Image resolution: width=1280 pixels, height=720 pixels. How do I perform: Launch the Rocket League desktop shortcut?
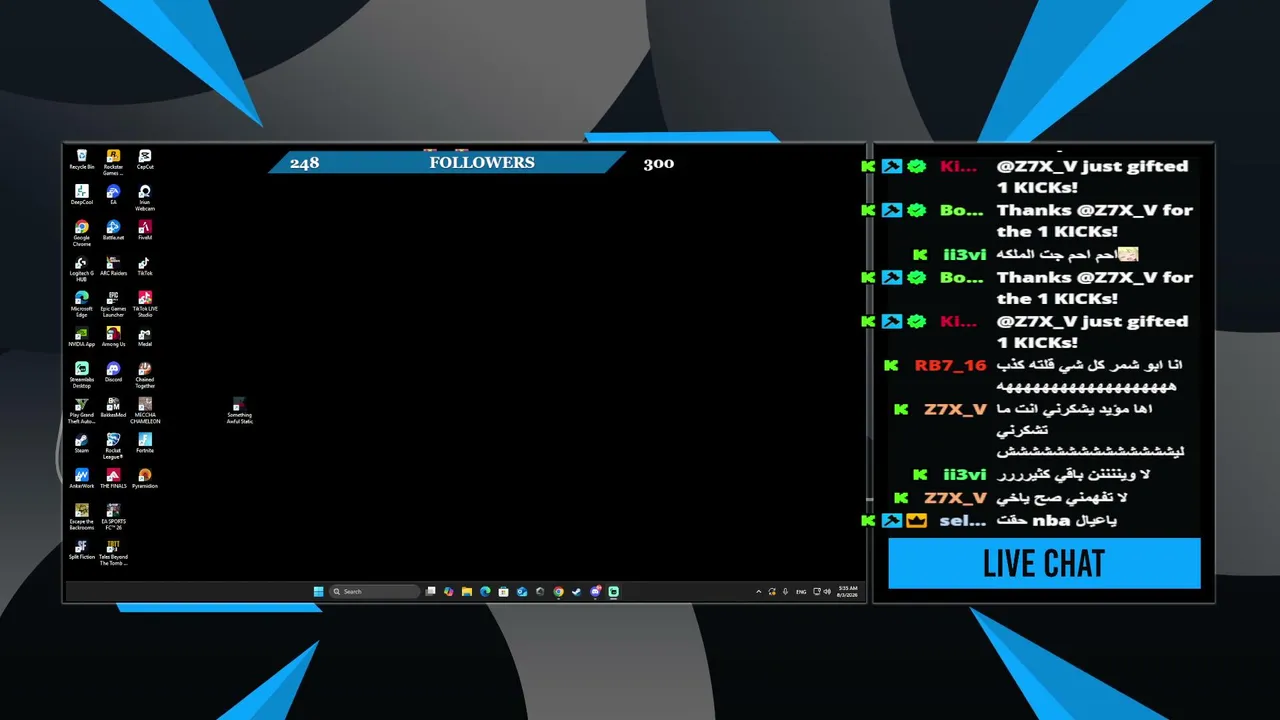coord(113,446)
